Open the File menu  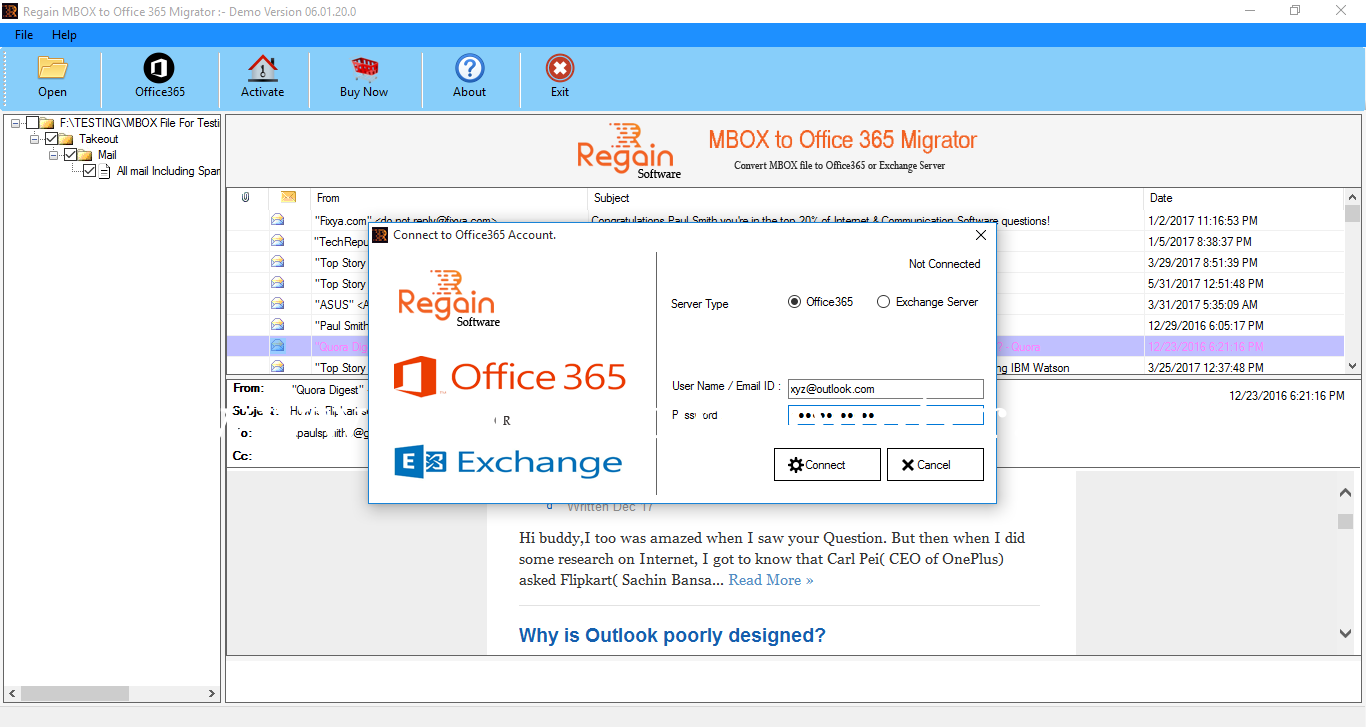tap(24, 35)
